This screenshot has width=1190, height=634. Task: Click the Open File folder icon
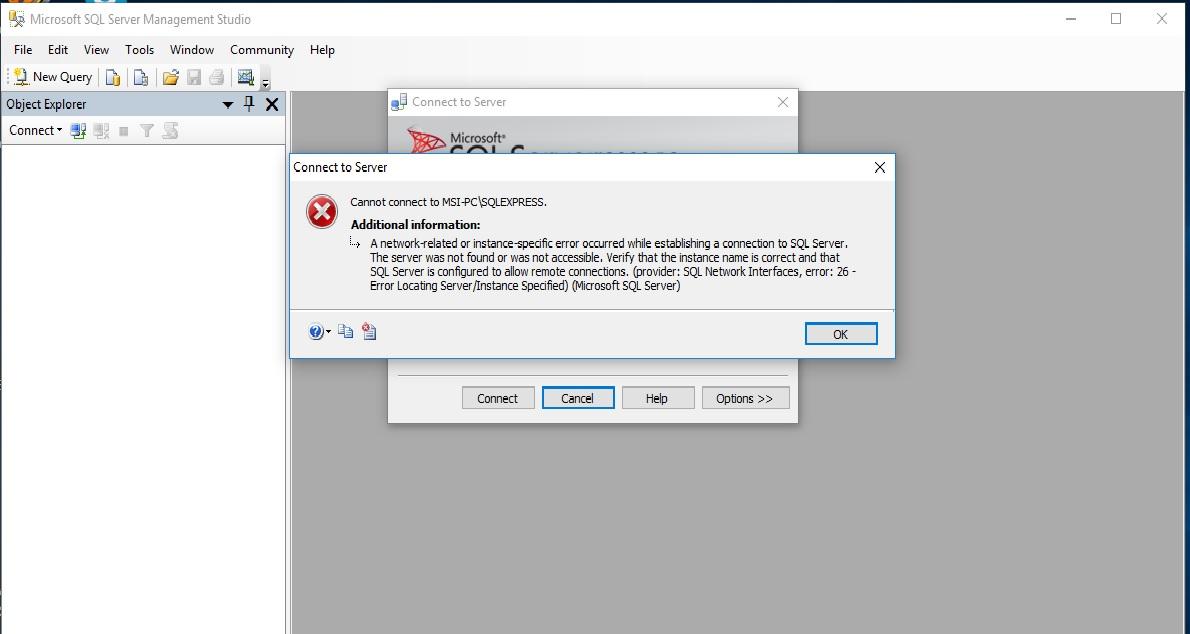[x=171, y=77]
